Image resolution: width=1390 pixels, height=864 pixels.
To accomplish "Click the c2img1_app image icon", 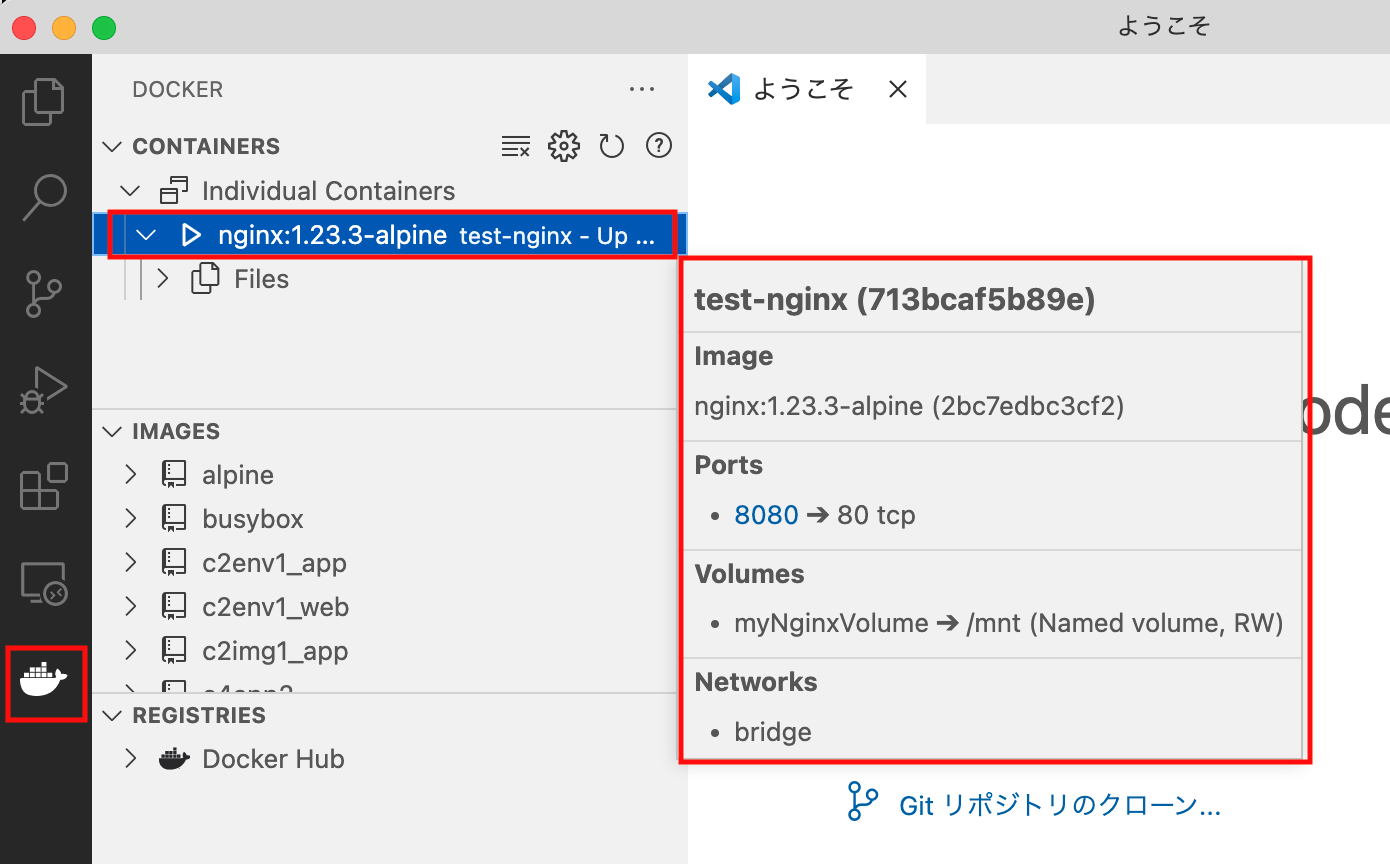I will 174,650.
